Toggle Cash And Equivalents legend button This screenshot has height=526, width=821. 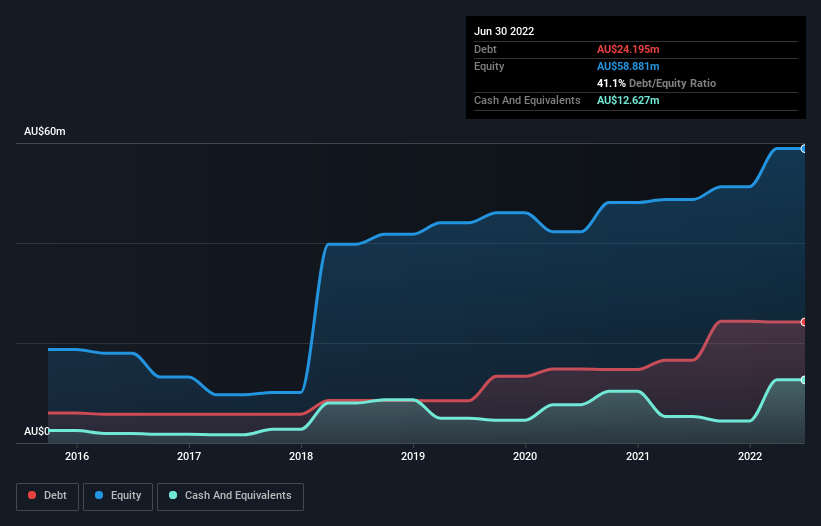[x=230, y=496]
